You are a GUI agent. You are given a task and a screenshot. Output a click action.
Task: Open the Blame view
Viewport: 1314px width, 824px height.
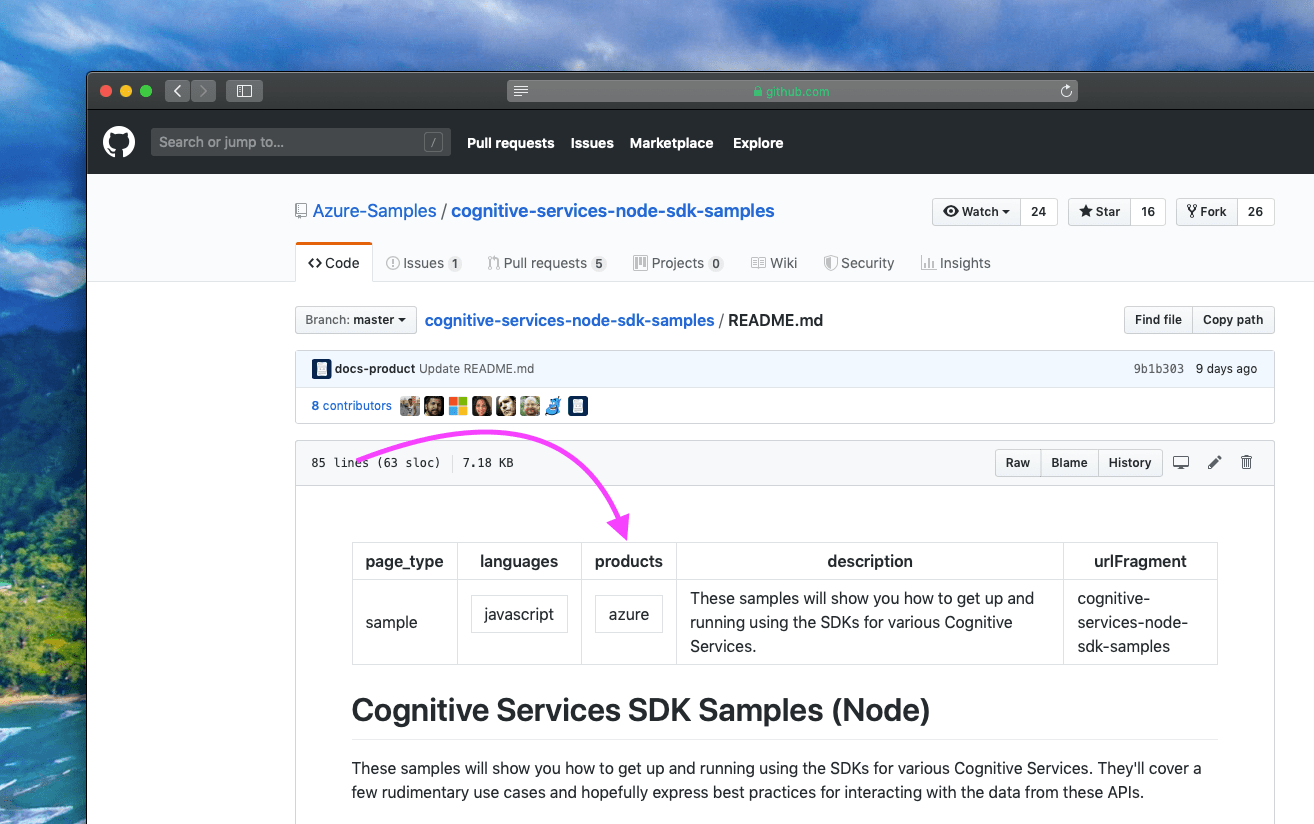click(1069, 462)
